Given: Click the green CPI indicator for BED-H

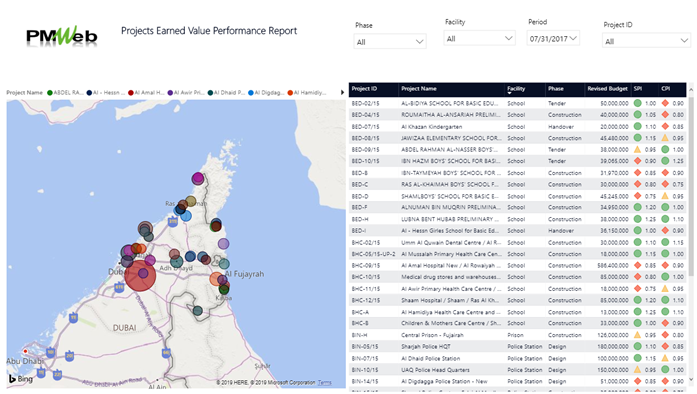Looking at the screenshot, I should (x=665, y=219).
